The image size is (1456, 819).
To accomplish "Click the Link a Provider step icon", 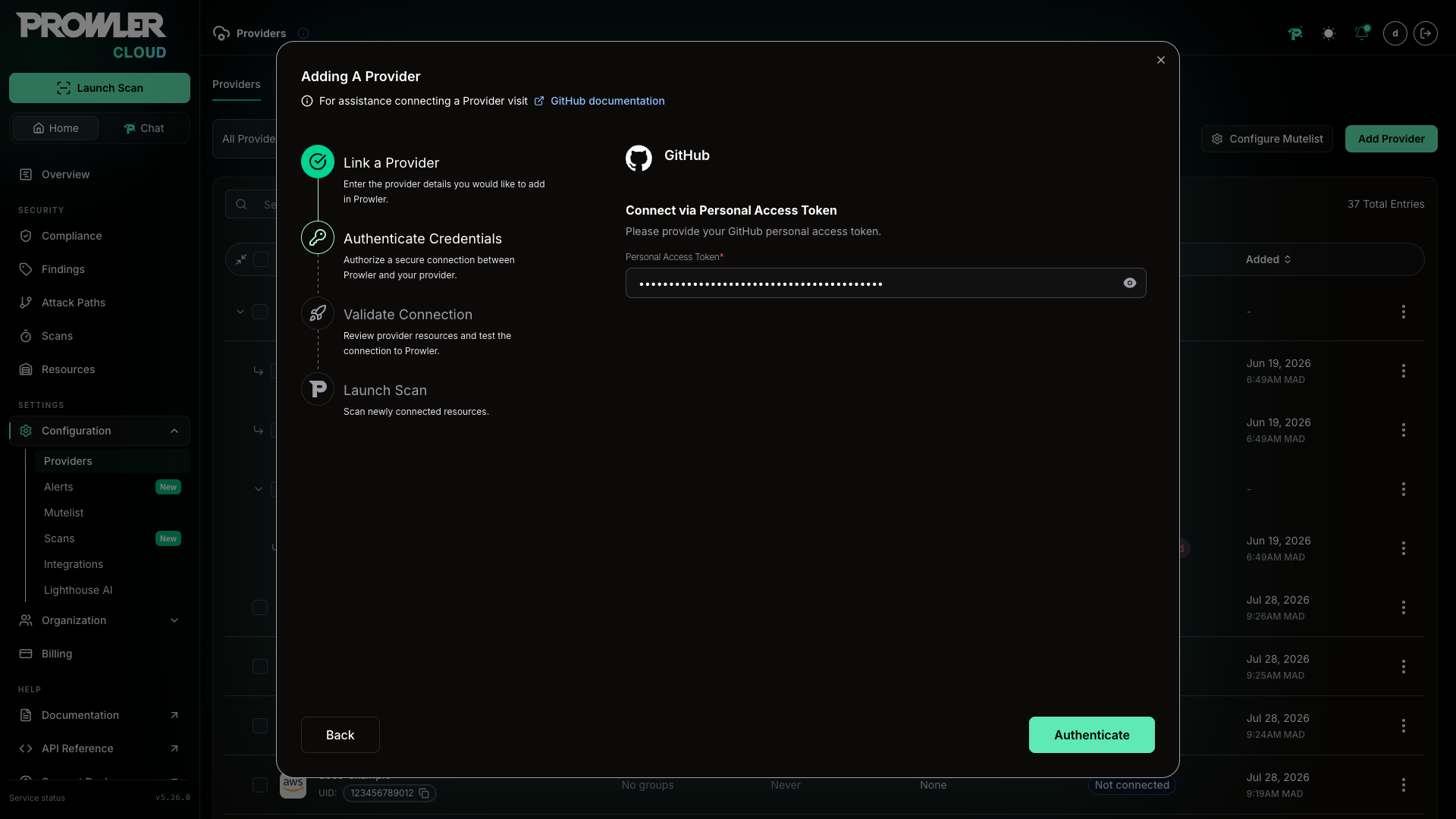I will tap(318, 162).
